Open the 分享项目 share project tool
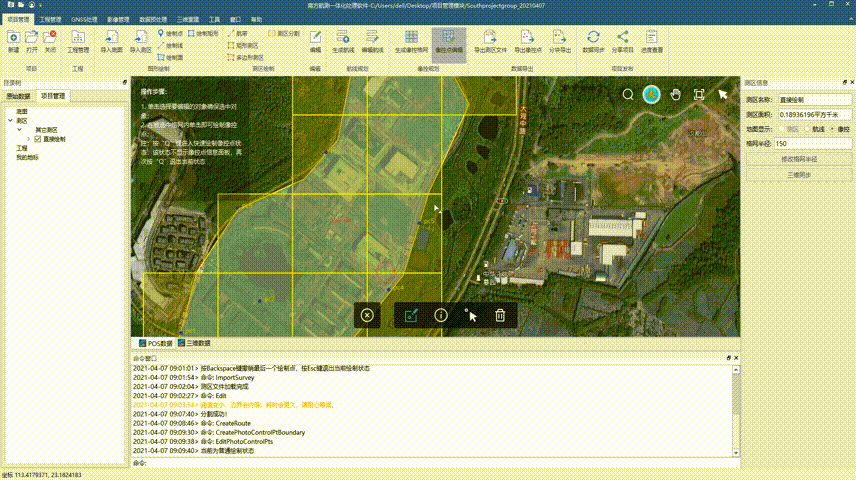The width and height of the screenshot is (856, 480). click(622, 38)
